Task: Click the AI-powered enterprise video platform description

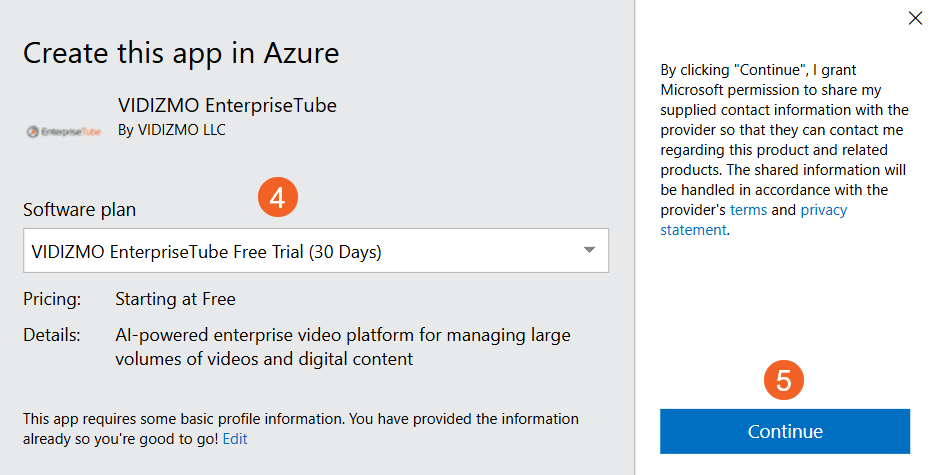Action: pyautogui.click(x=342, y=346)
